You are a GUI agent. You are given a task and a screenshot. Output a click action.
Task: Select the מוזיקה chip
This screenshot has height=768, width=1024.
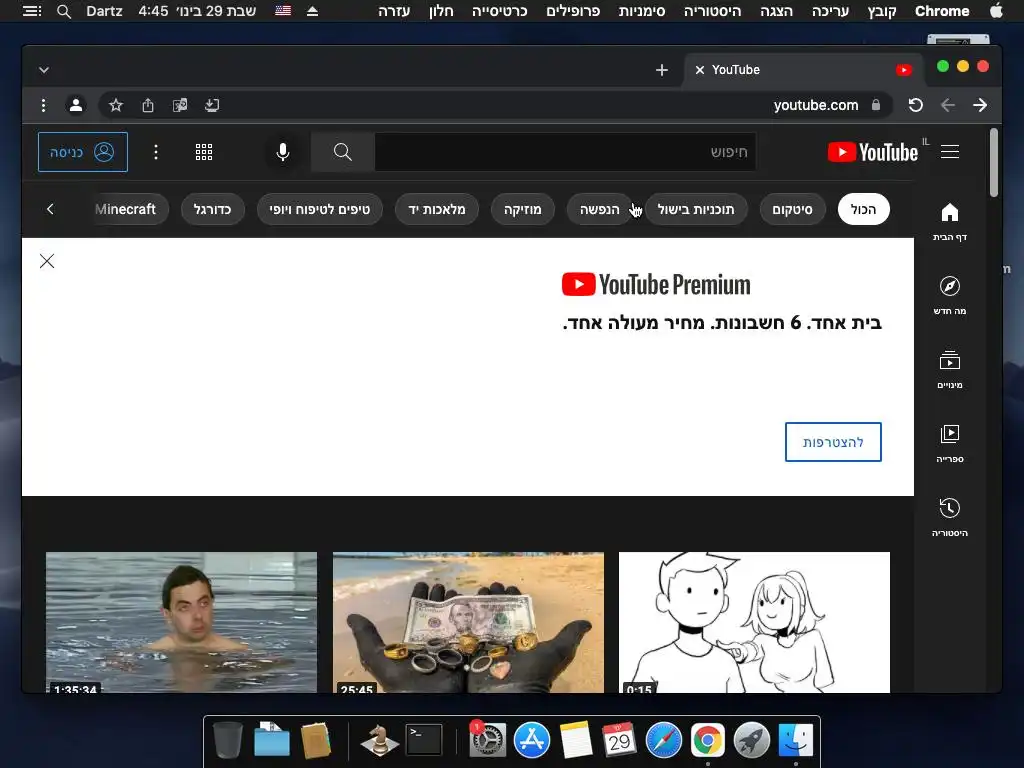tap(522, 209)
